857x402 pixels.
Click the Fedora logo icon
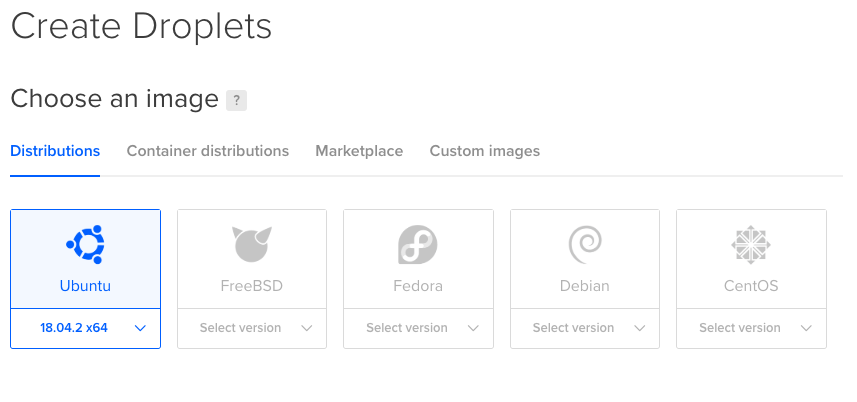[x=418, y=244]
